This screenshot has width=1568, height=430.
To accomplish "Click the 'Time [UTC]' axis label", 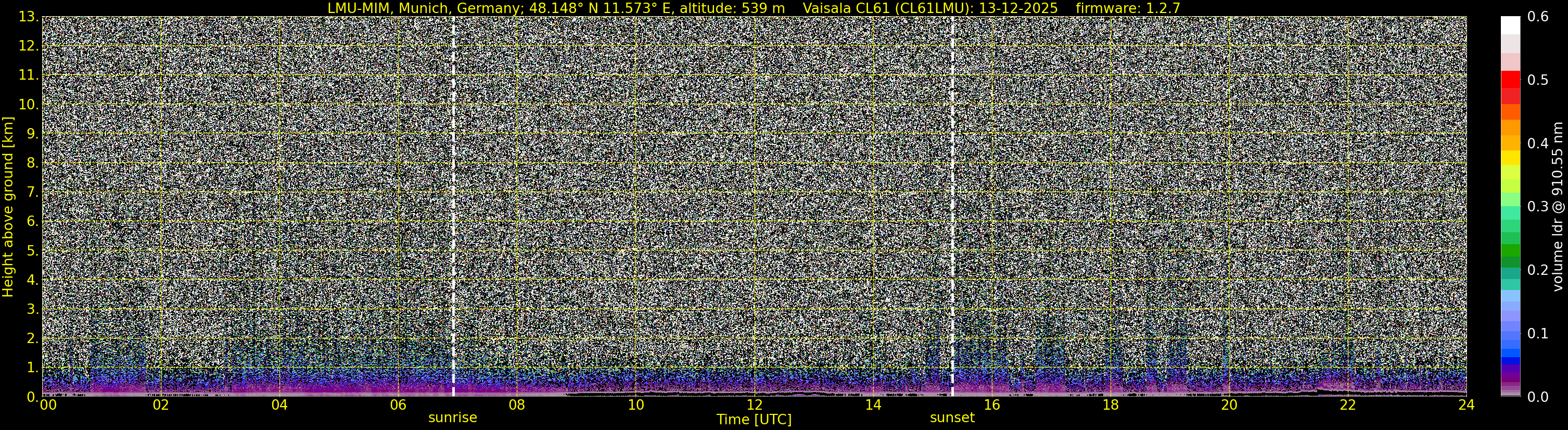I will 754,419.
